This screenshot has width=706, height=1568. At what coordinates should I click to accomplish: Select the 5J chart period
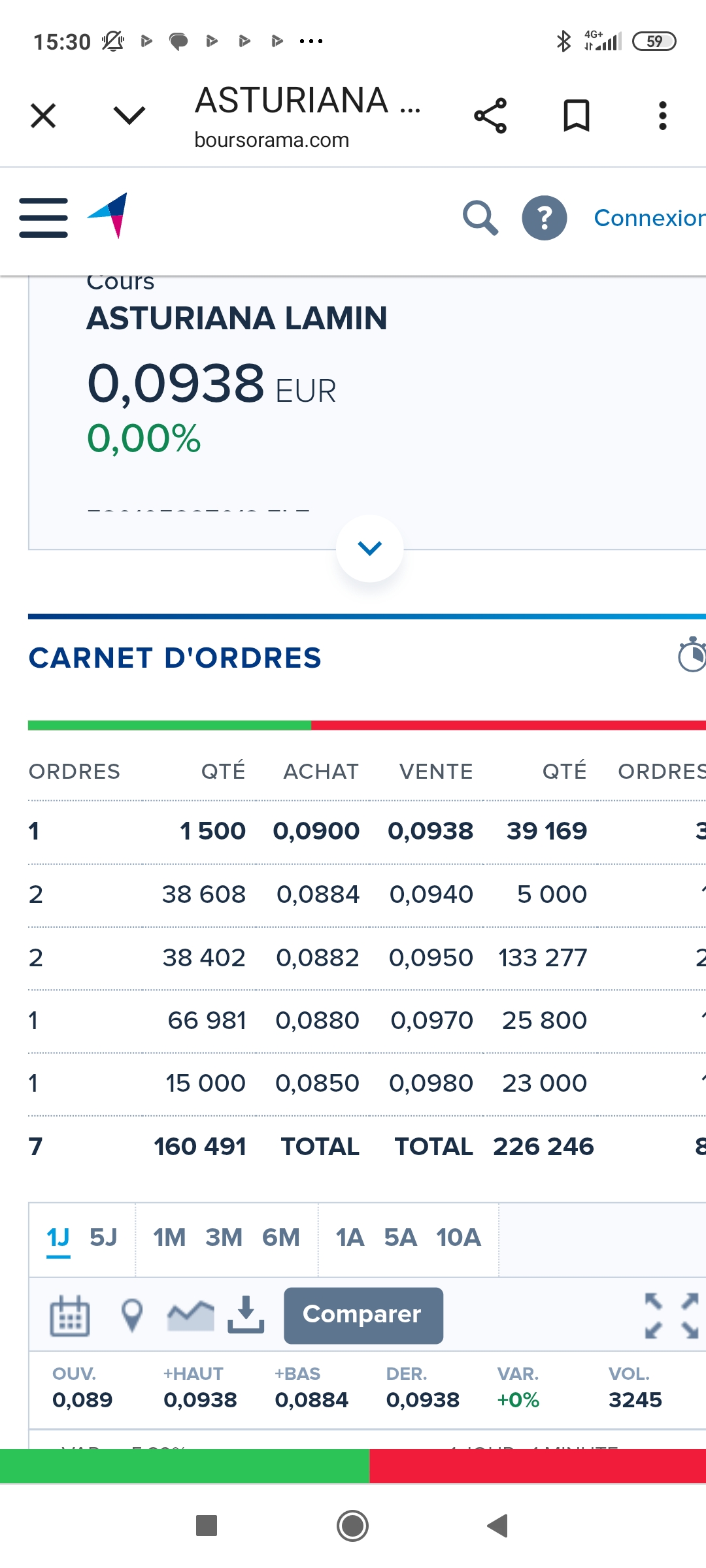103,1237
